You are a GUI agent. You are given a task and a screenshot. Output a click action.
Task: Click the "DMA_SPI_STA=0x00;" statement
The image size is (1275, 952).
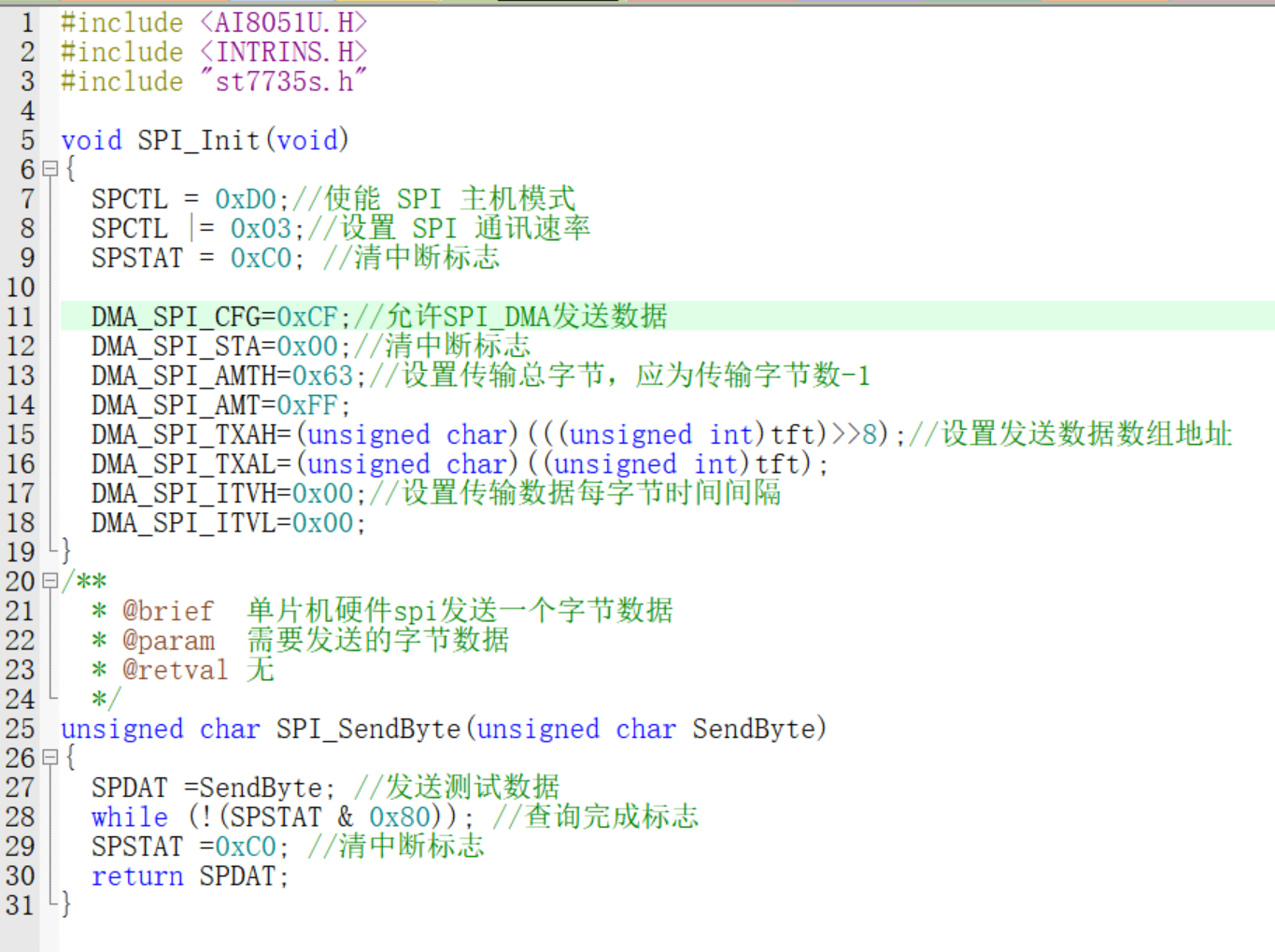pos(220,346)
